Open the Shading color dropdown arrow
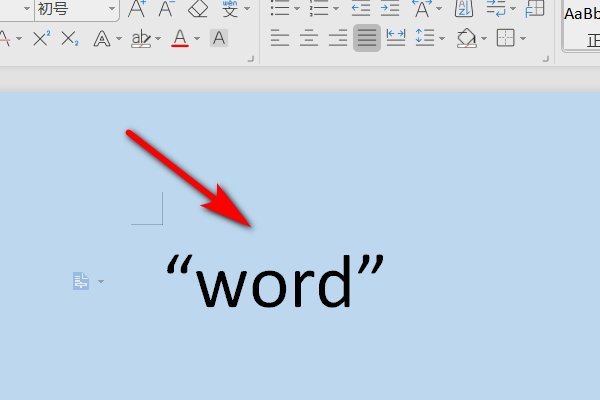The width and height of the screenshot is (600, 400). [484, 39]
